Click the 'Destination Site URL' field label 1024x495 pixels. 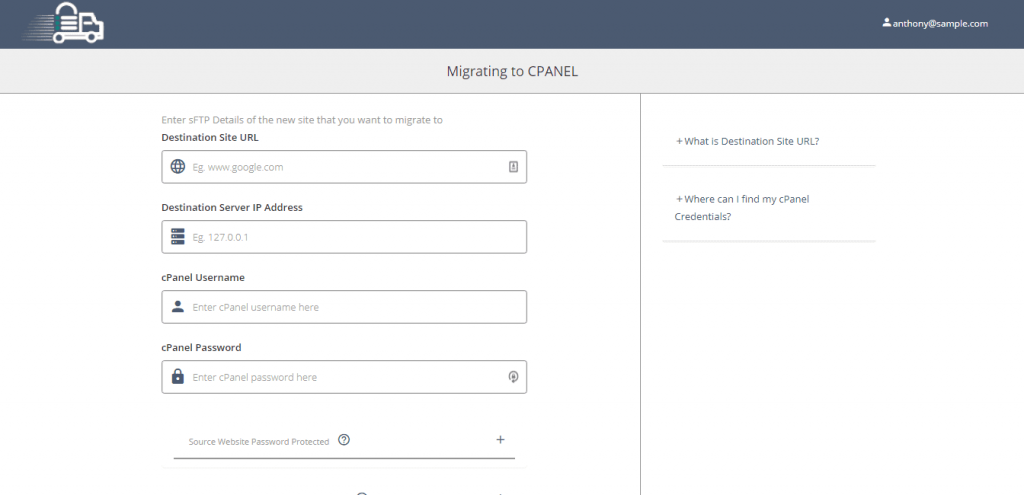tap(210, 137)
